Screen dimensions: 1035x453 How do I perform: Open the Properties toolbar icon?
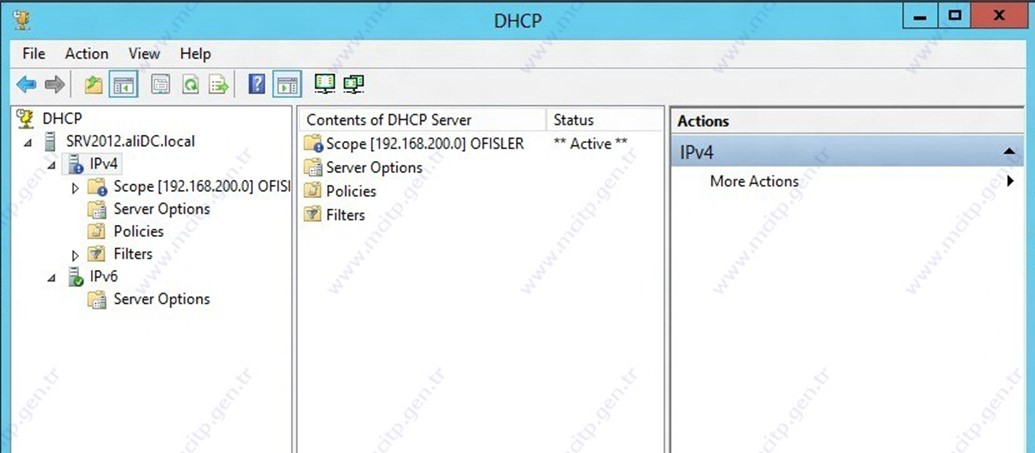160,85
